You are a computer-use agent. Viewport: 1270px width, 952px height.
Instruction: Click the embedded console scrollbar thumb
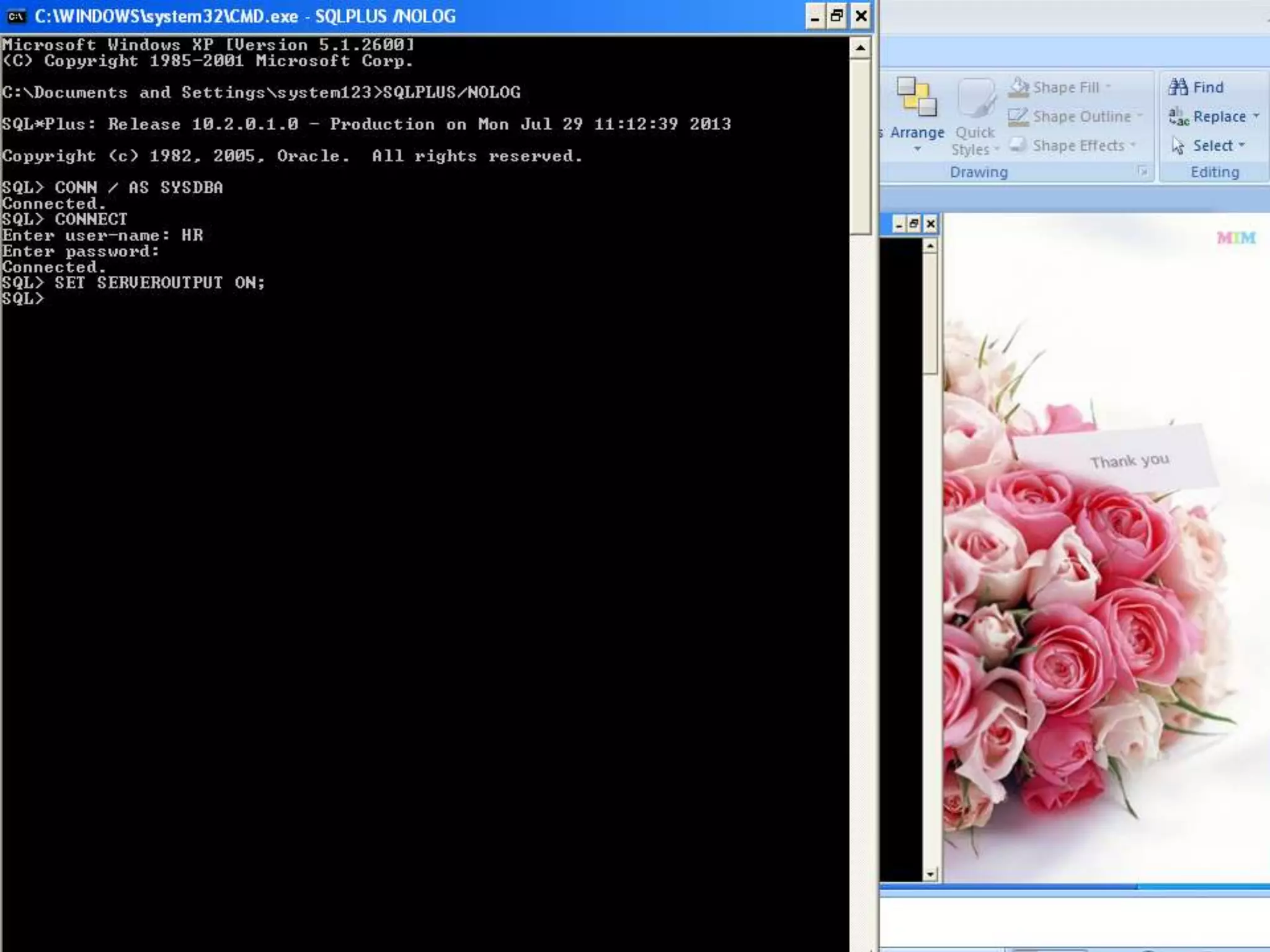930,314
